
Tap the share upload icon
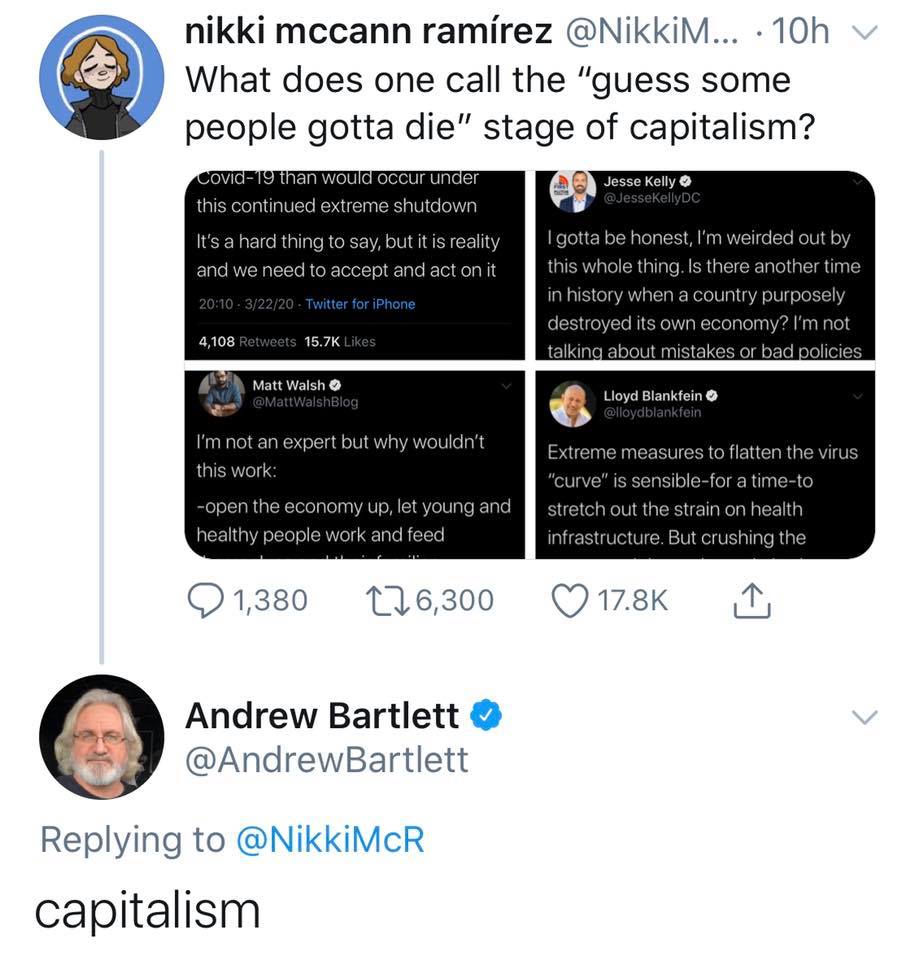(752, 600)
